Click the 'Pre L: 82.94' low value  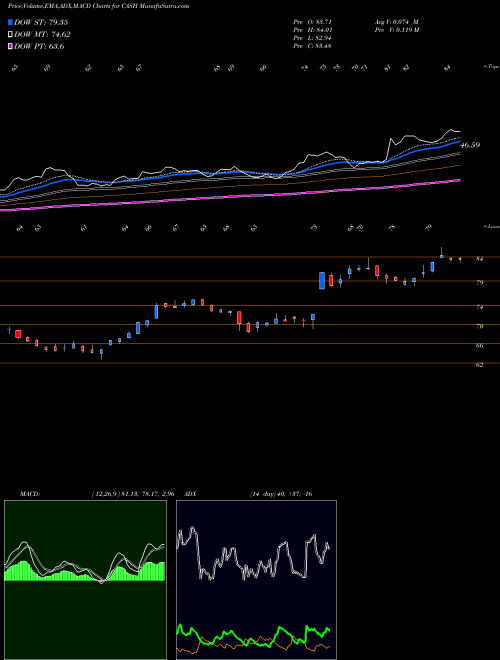(312, 38)
